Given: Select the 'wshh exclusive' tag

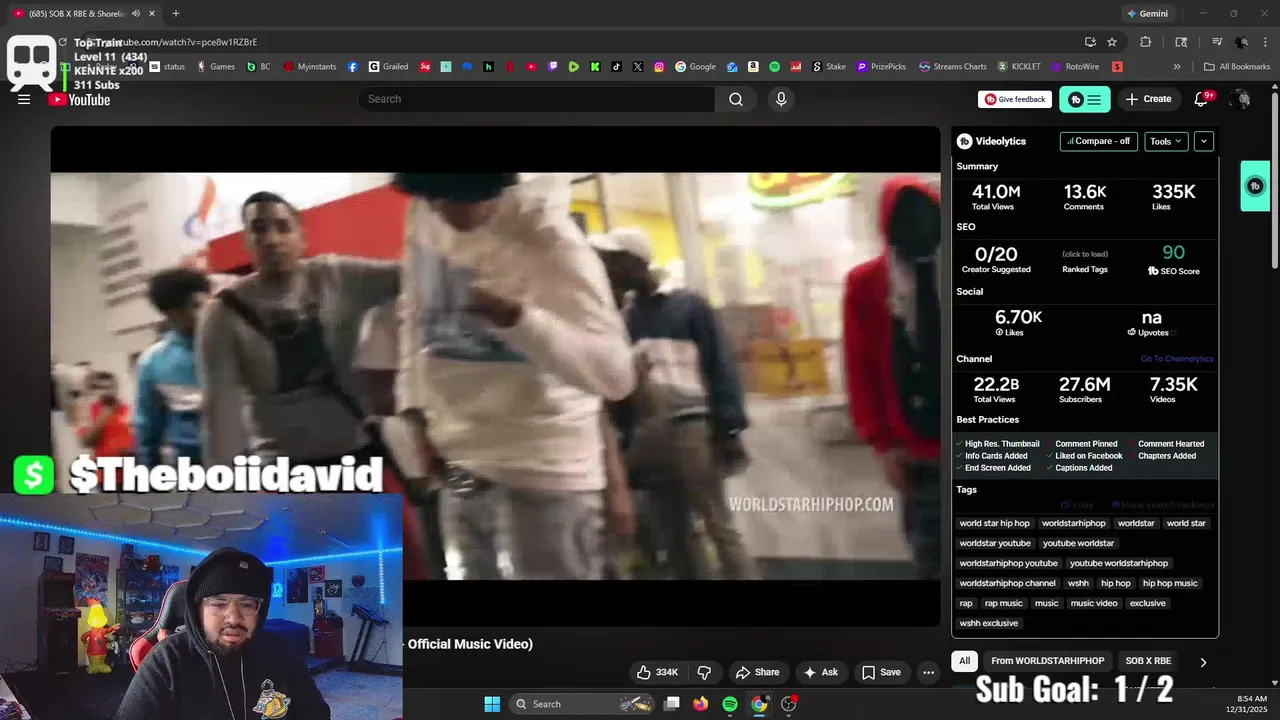Looking at the screenshot, I should pos(988,623).
